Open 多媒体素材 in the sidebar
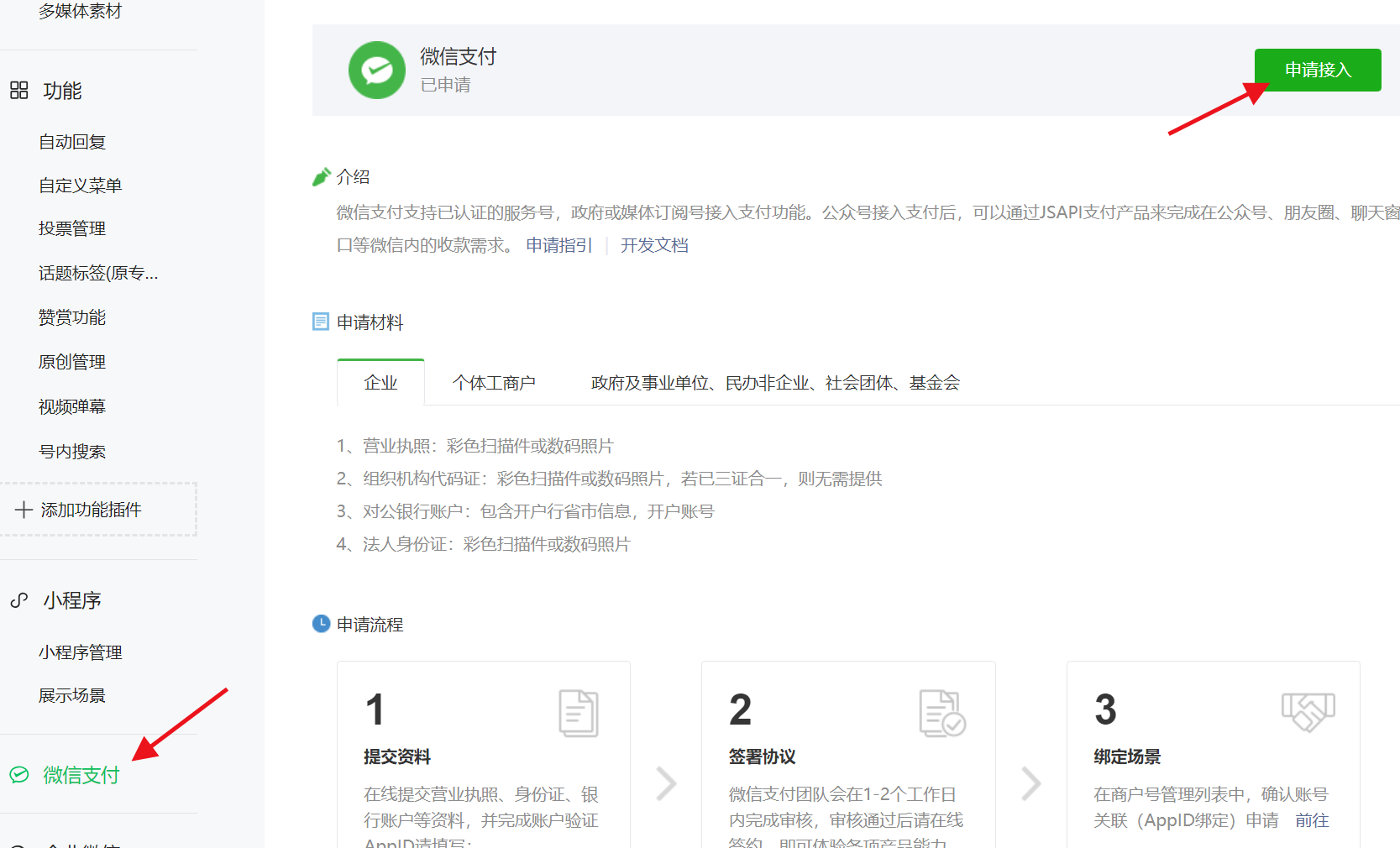 coord(81,11)
